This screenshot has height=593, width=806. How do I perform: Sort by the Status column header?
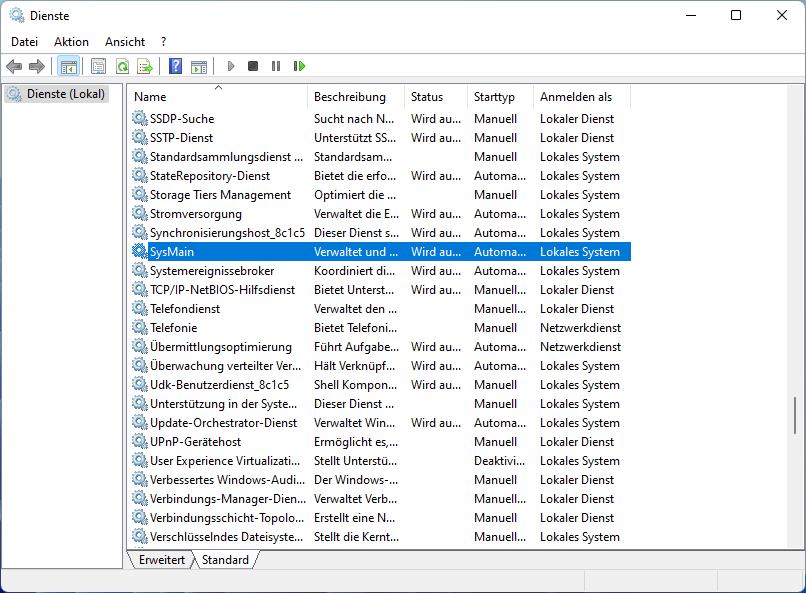436,97
